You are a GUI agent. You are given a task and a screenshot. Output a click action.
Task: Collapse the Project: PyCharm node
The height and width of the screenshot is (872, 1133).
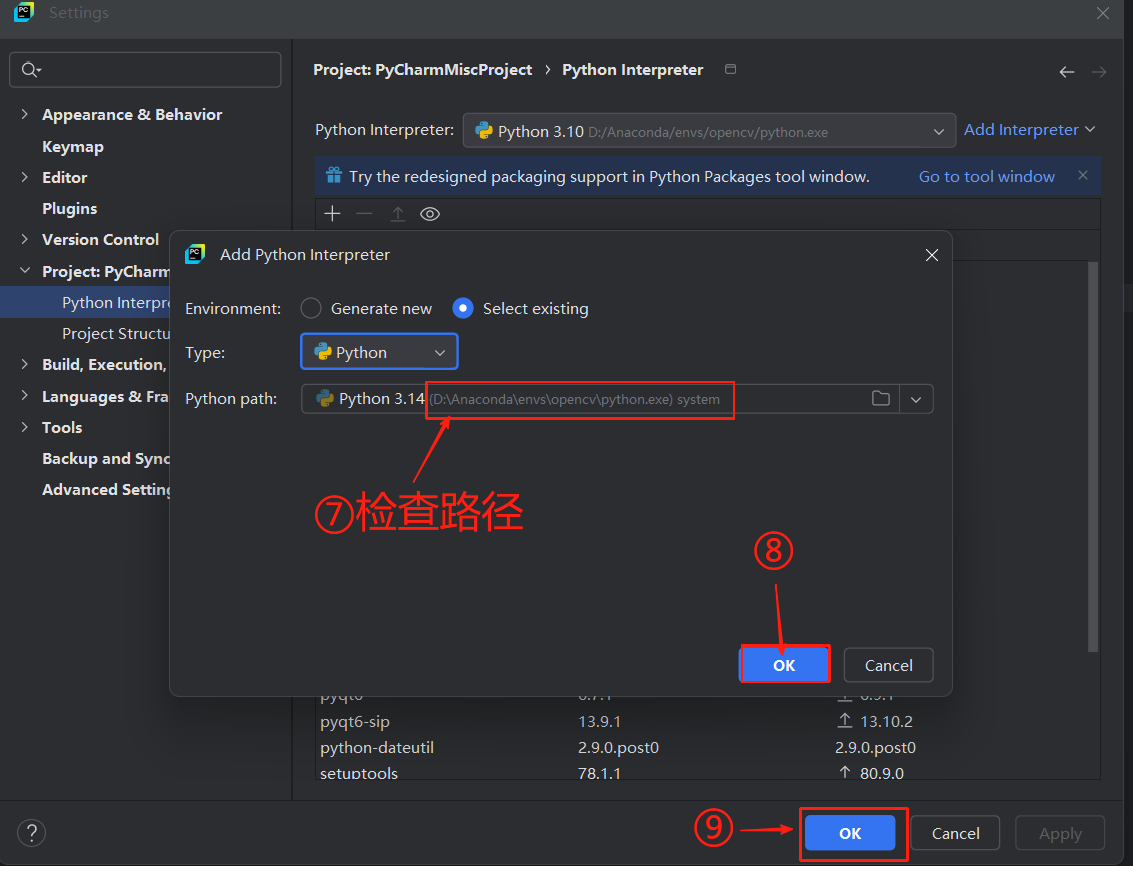[x=25, y=271]
